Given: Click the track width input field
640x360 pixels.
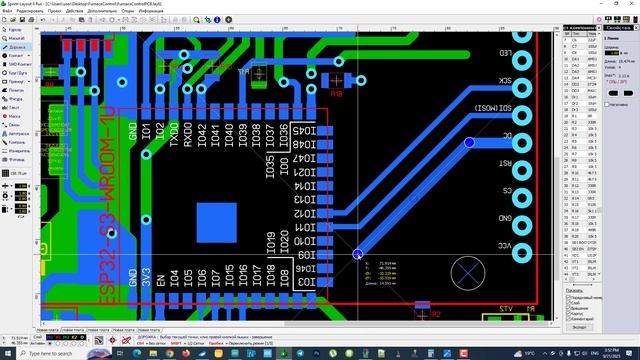Looking at the screenshot, I should tap(612, 53).
